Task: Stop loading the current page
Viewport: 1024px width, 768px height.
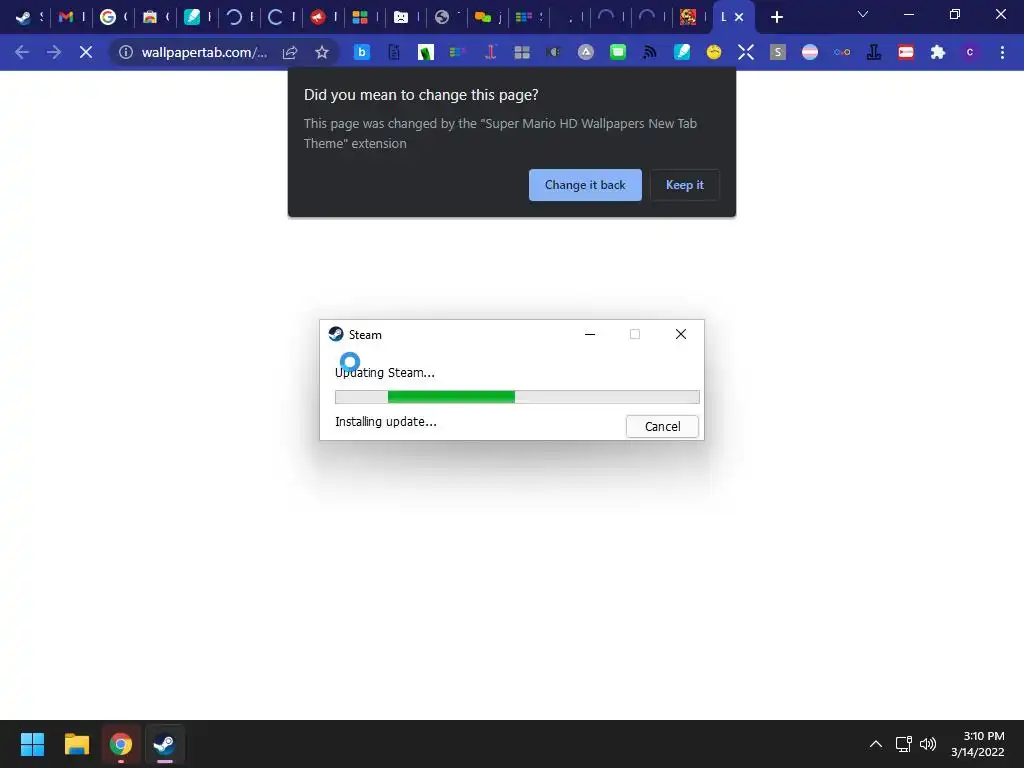Action: tap(86, 52)
